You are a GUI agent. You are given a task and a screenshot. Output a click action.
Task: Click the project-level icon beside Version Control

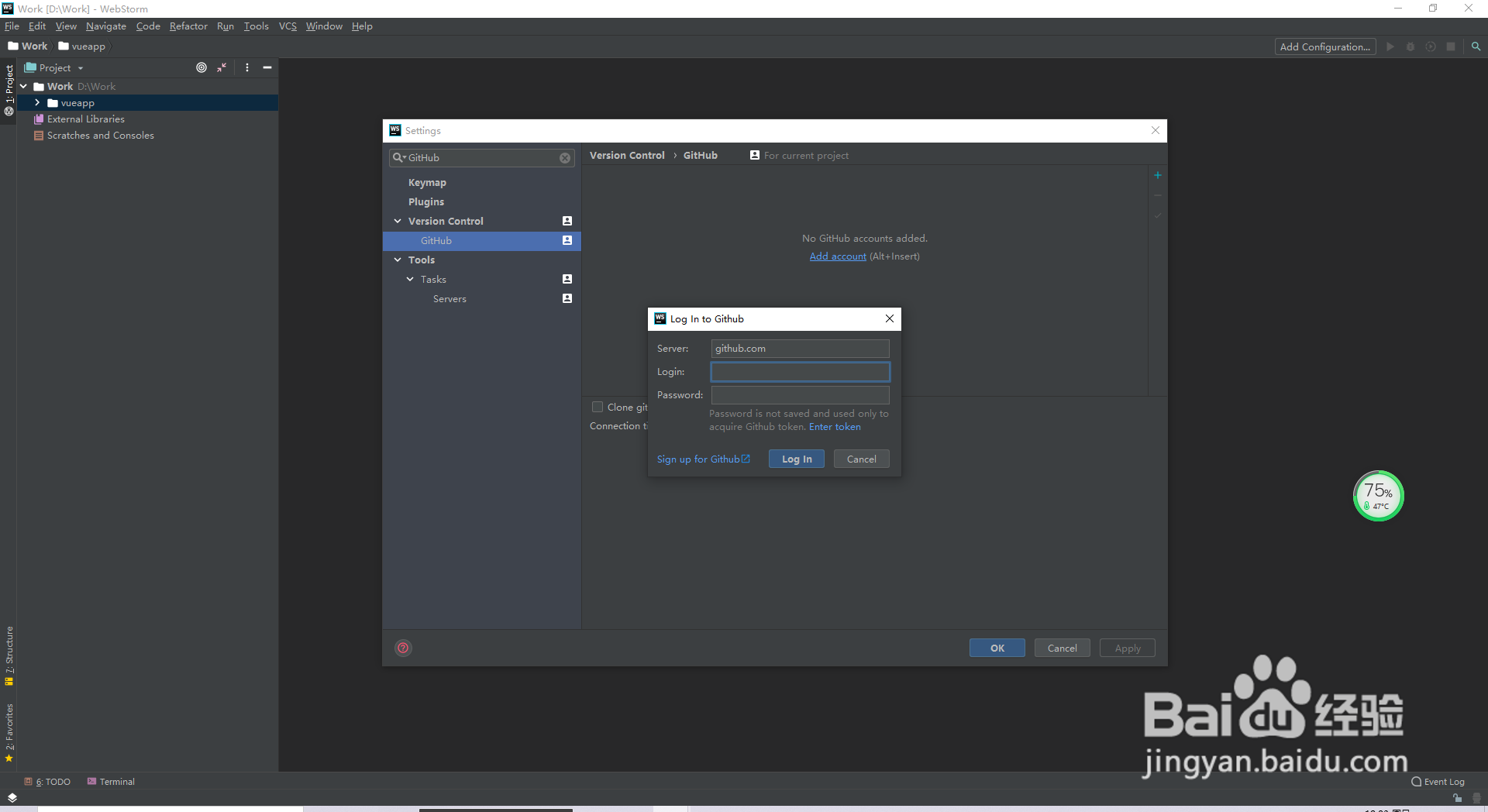567,221
